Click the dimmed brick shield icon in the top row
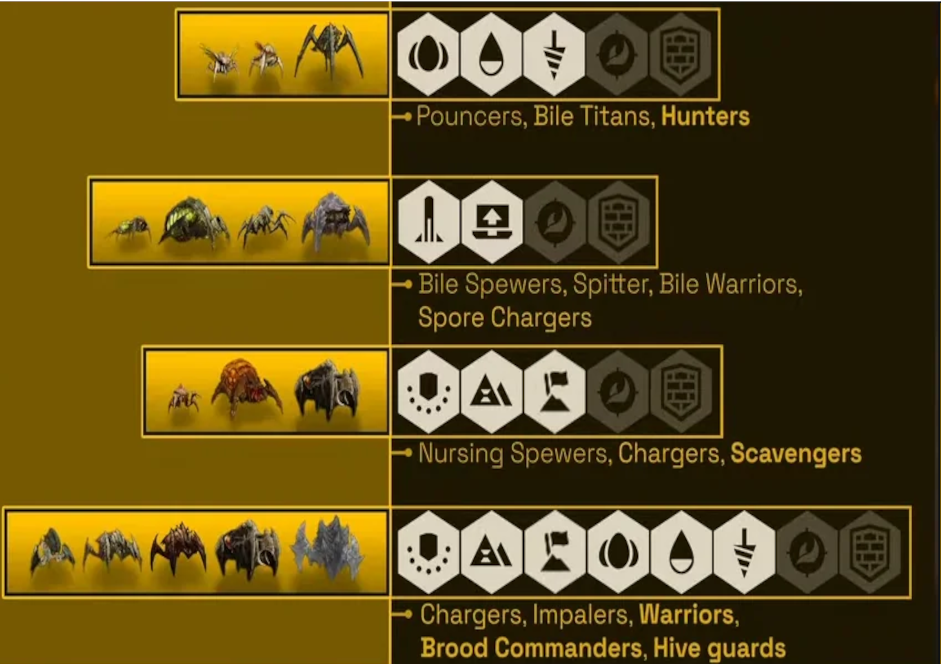Screen dimensions: 941x664 [680, 55]
